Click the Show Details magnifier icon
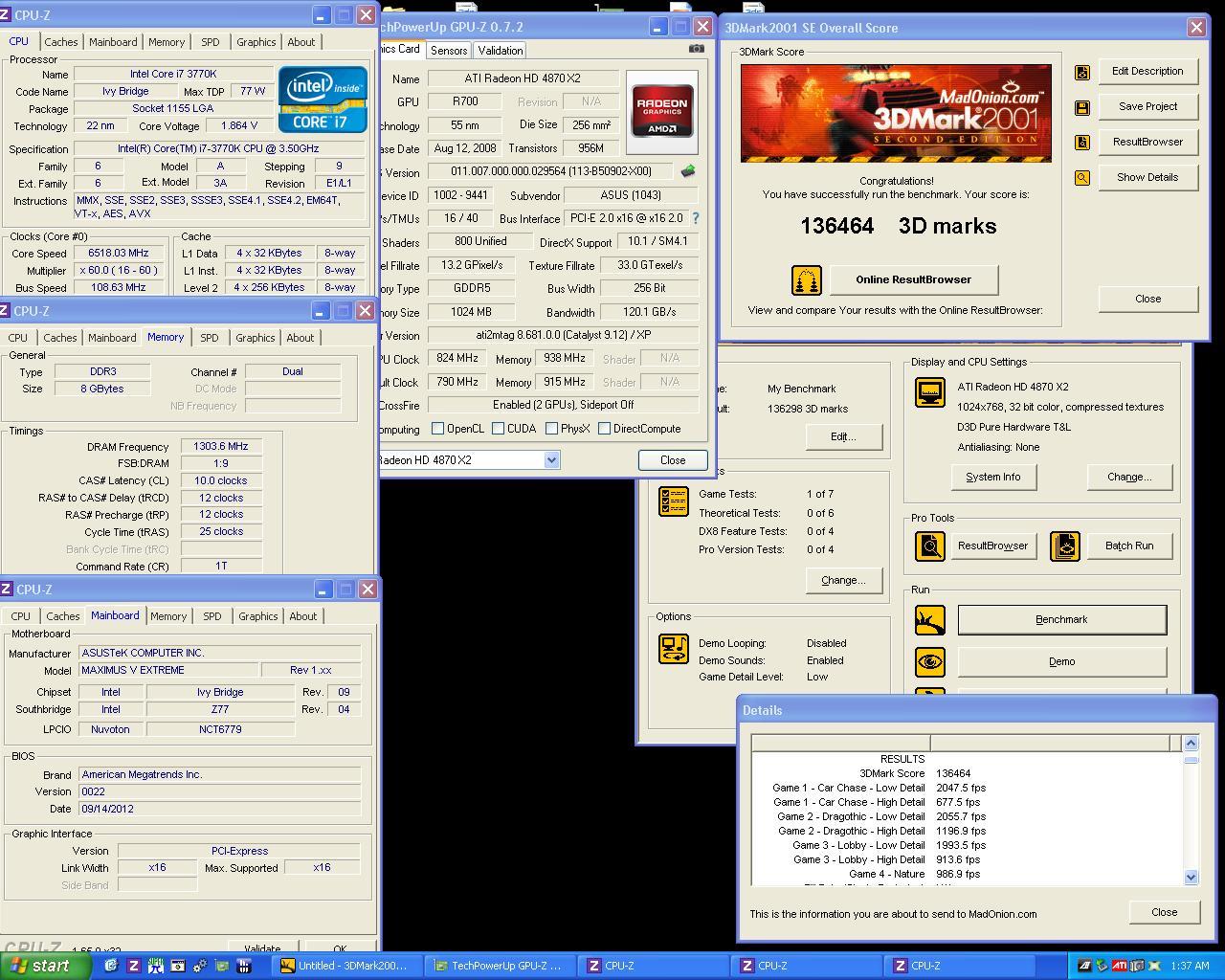The image size is (1225, 980). pyautogui.click(x=1082, y=178)
